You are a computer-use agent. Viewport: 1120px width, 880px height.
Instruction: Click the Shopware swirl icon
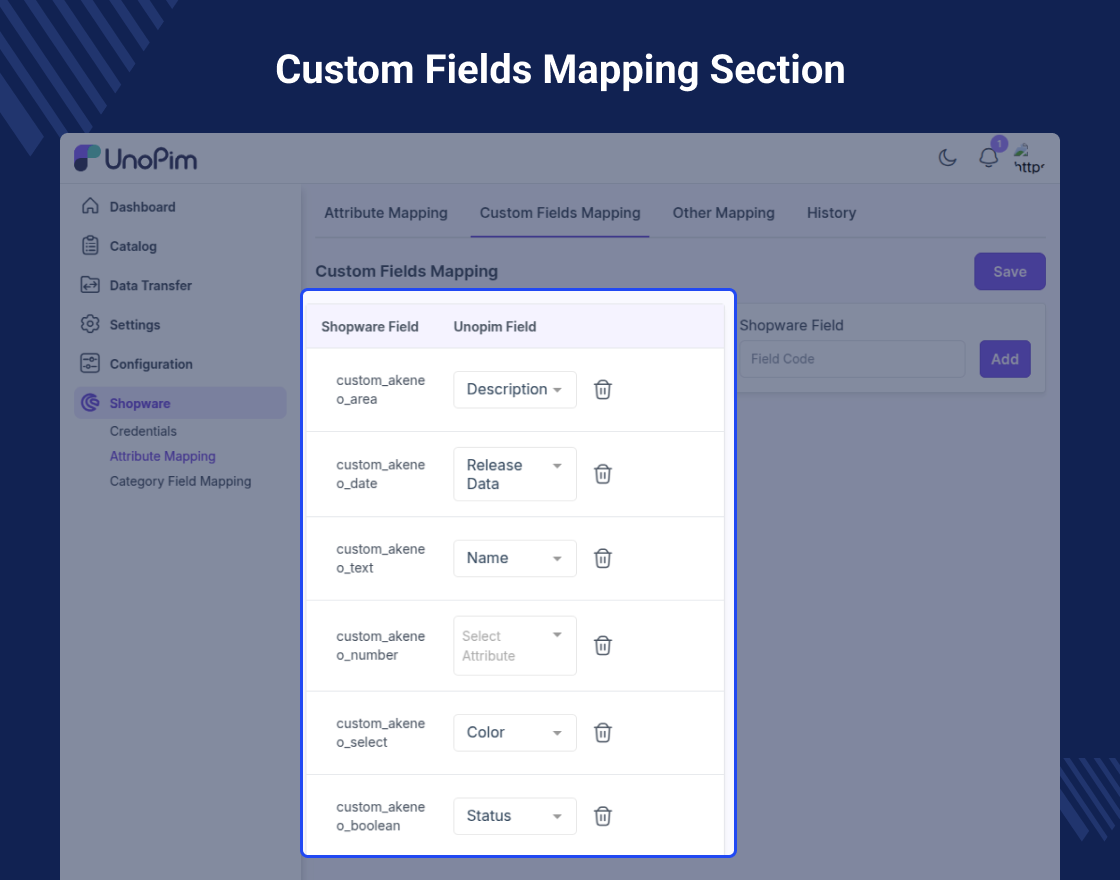point(90,403)
